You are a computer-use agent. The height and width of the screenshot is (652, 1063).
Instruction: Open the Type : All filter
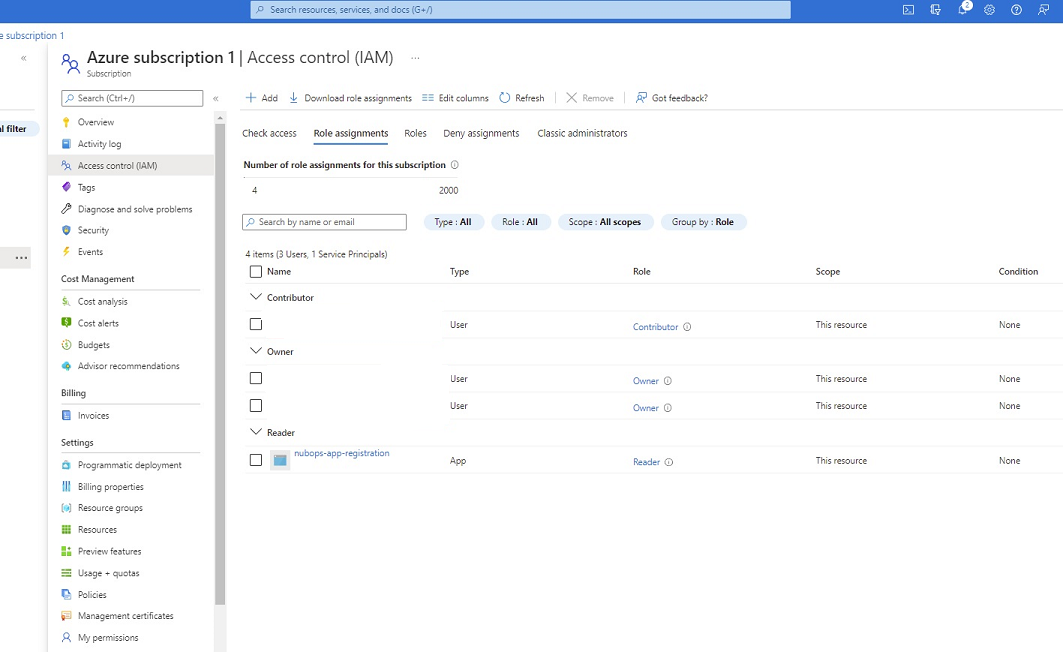pyautogui.click(x=454, y=222)
